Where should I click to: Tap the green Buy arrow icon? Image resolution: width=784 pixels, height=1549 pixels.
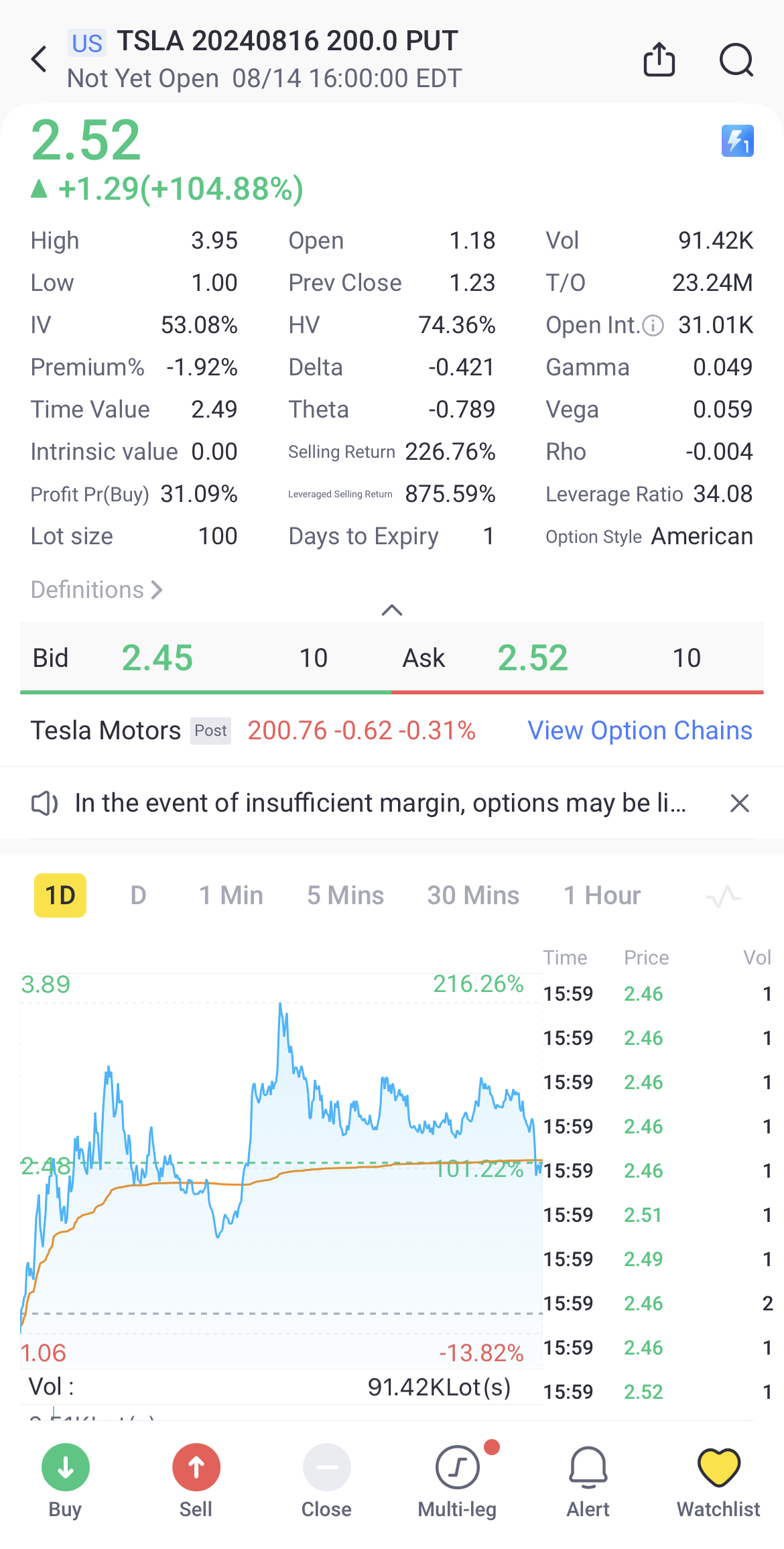click(66, 1469)
